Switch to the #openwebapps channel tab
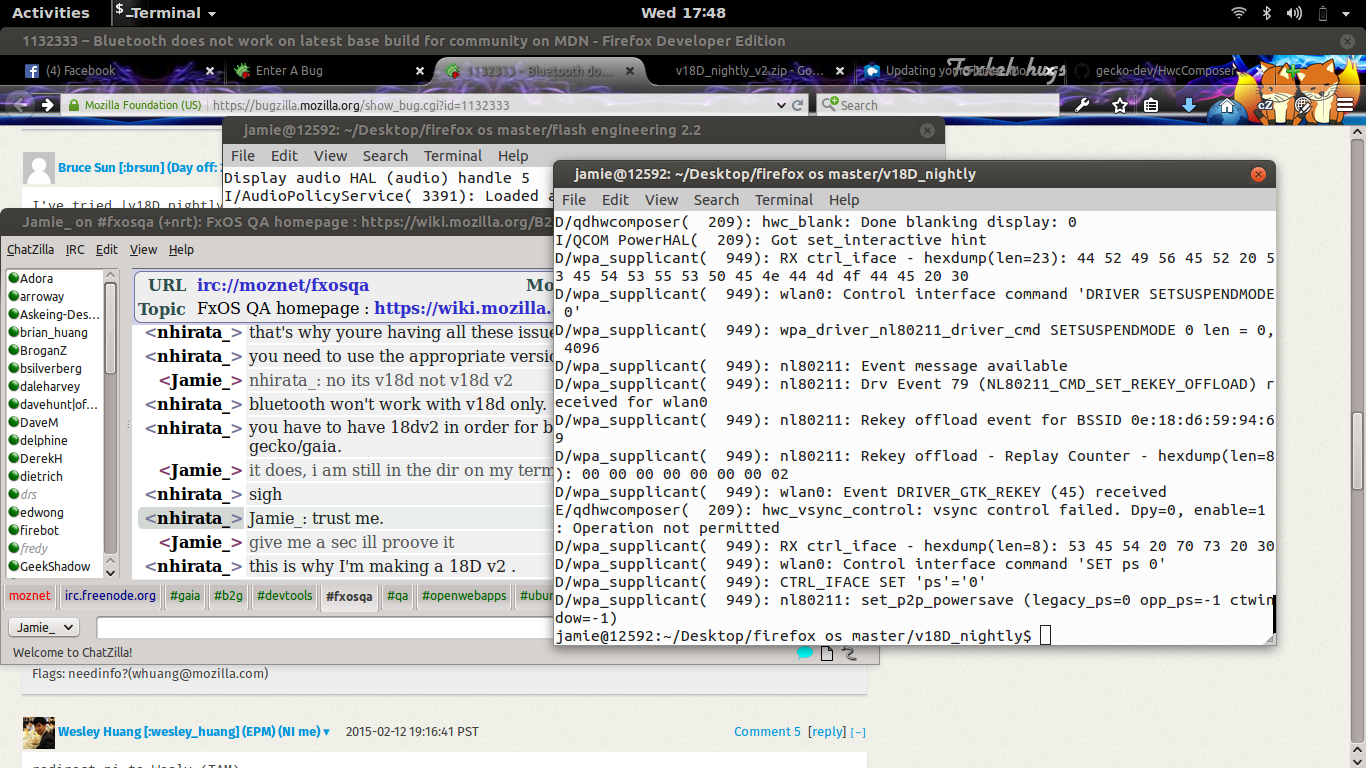Viewport: 1366px width, 768px height. pos(464,596)
